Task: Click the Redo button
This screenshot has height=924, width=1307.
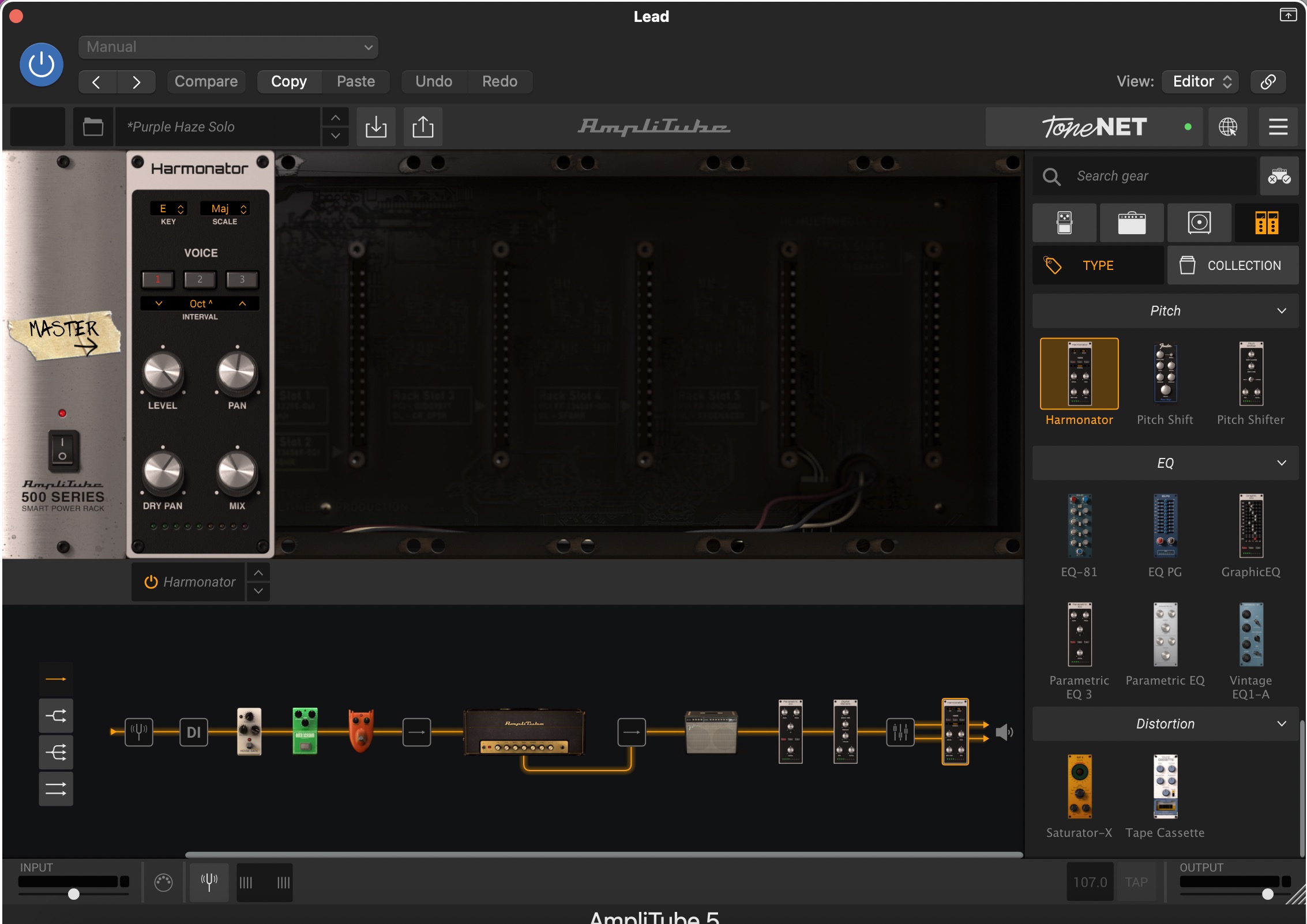Action: click(499, 82)
